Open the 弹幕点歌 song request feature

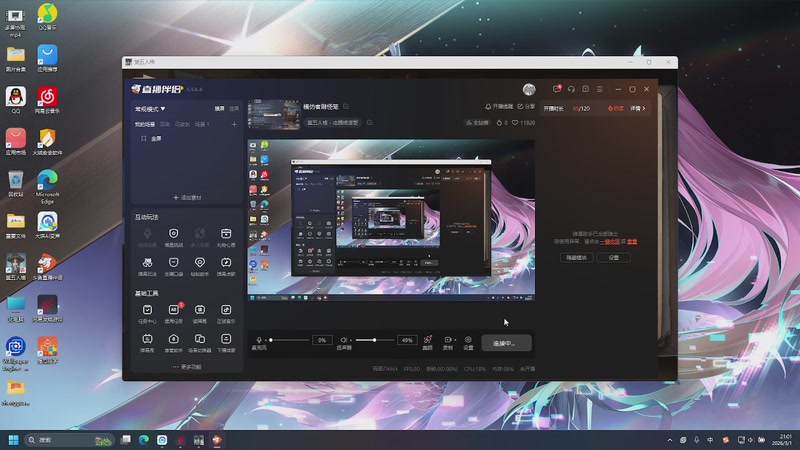coord(226,266)
